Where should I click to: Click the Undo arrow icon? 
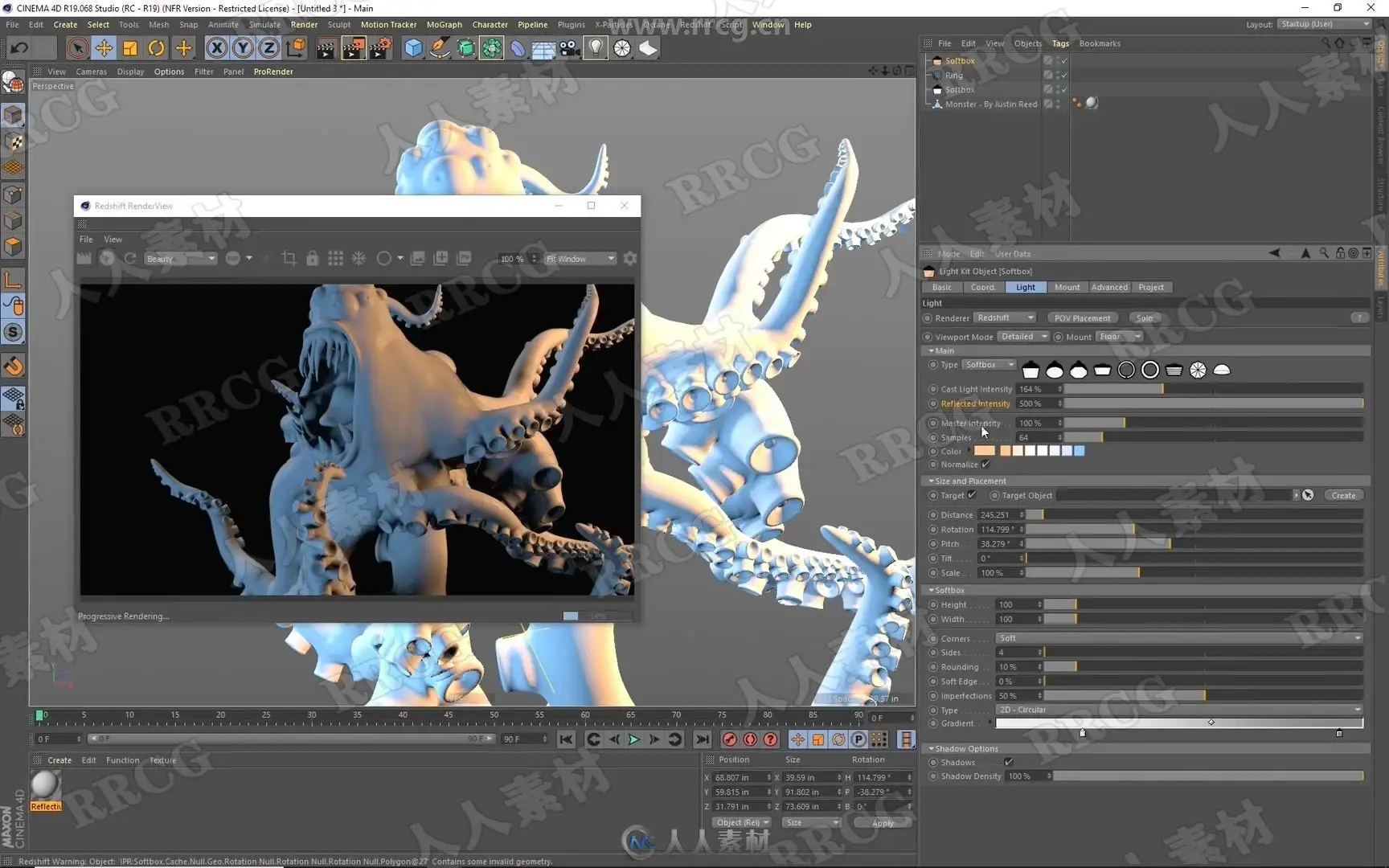tap(18, 48)
